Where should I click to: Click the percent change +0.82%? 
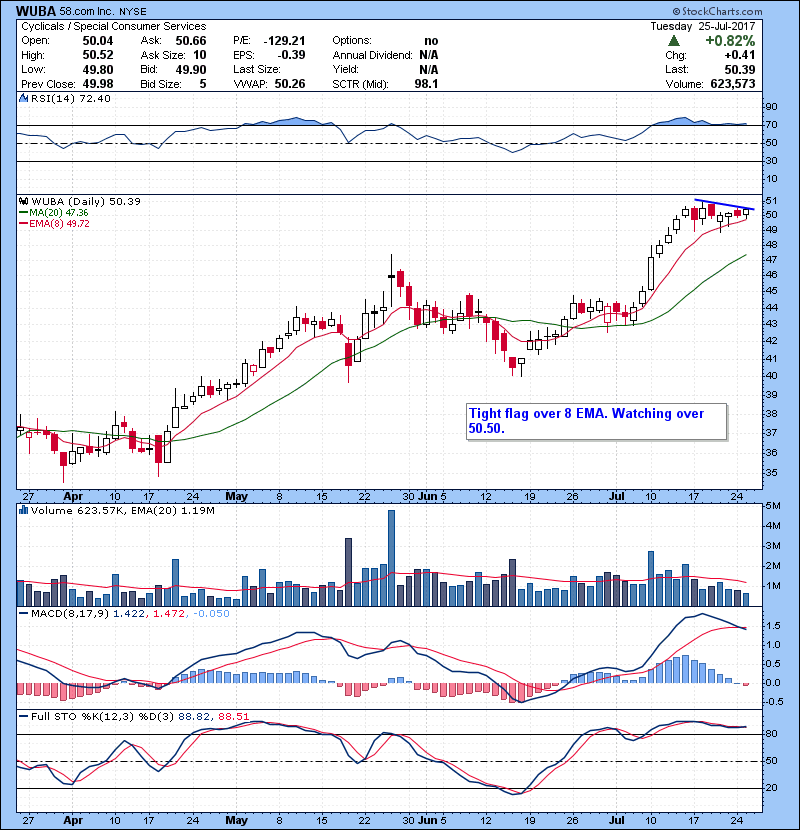(730, 41)
